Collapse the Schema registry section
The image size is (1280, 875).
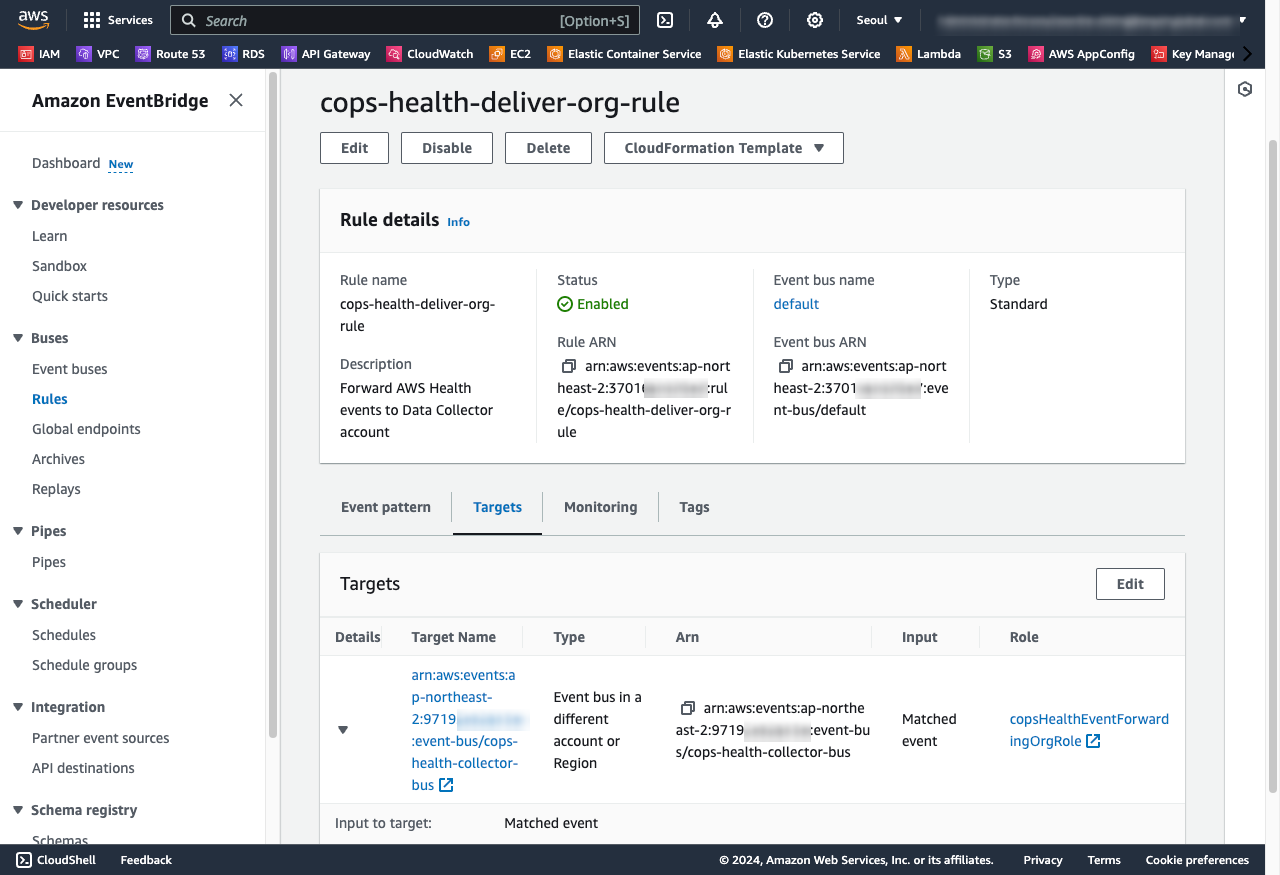(18, 810)
